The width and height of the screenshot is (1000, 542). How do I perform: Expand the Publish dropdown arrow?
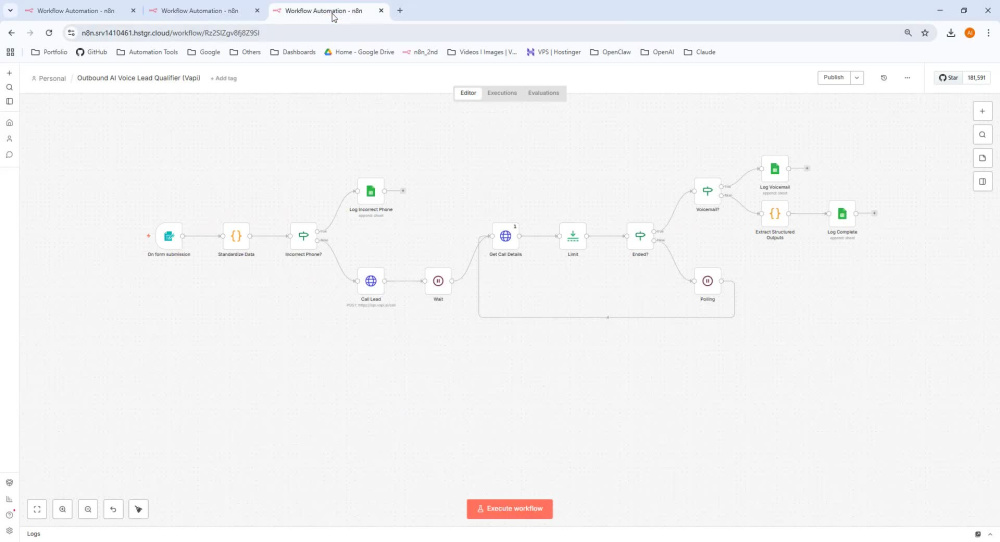(x=857, y=78)
